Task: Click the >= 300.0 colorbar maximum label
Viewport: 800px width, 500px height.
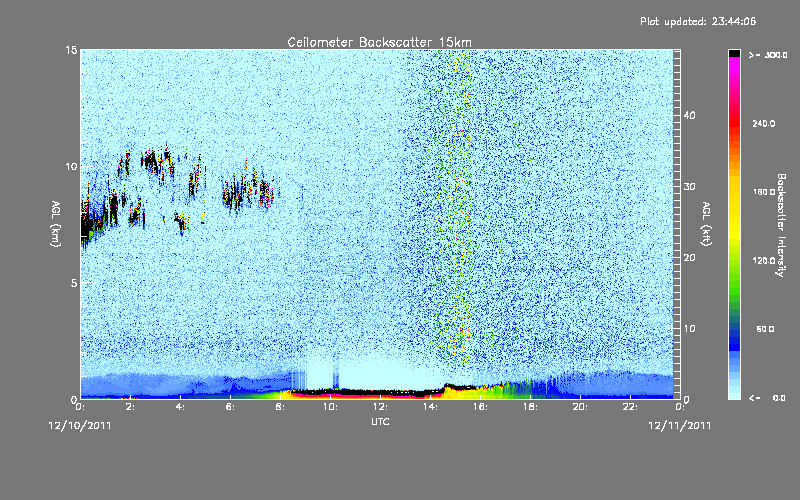Action: [x=768, y=55]
